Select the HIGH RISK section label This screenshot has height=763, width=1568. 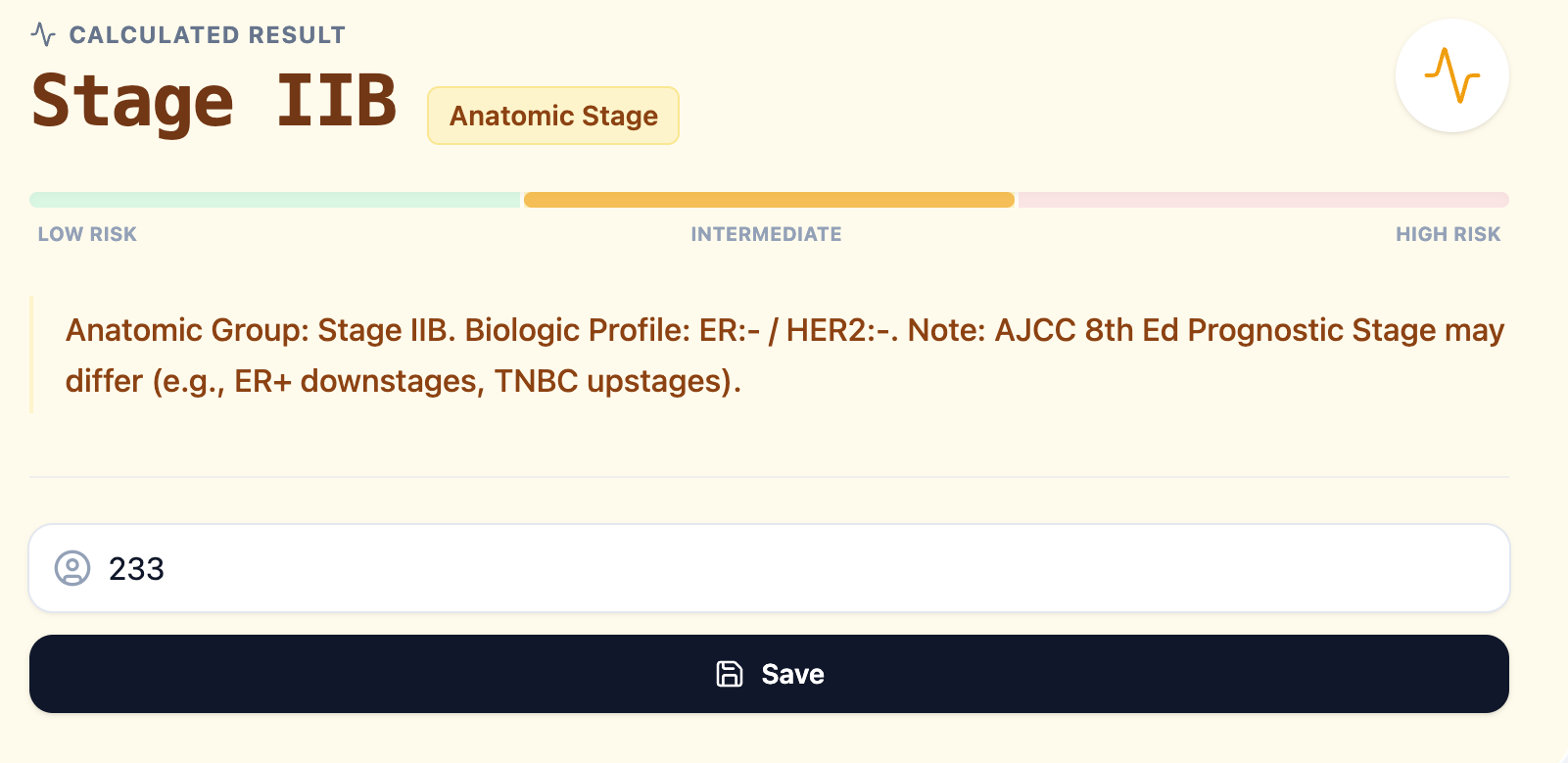tap(1449, 234)
